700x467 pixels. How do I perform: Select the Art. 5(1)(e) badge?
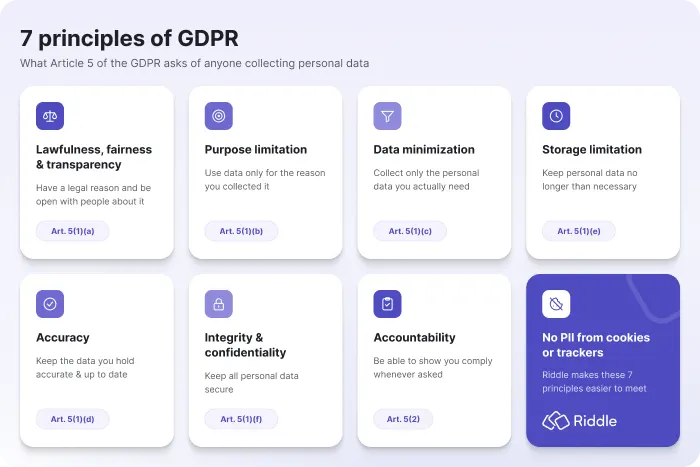click(x=579, y=231)
